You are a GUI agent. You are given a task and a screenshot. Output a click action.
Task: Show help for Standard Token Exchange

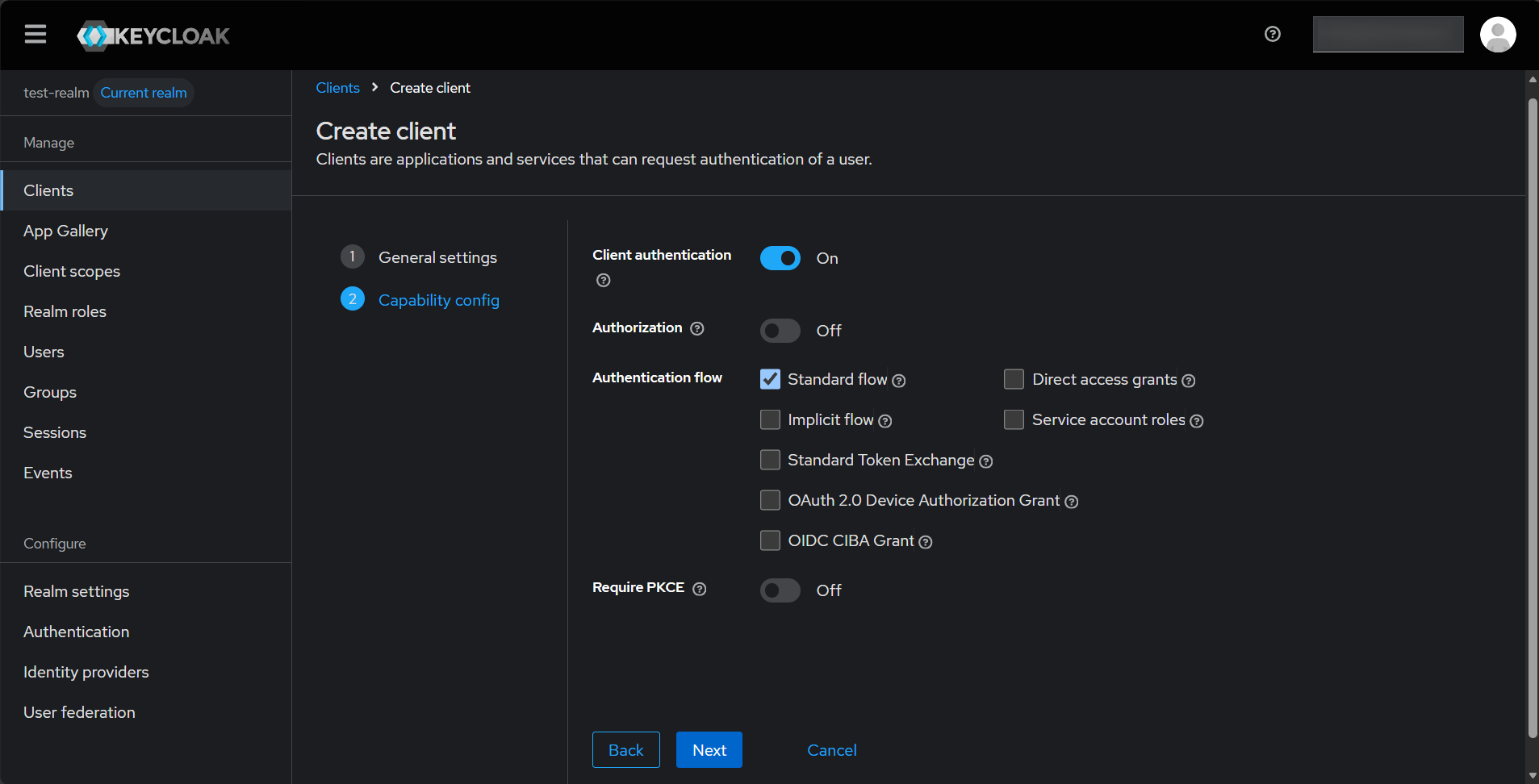986,461
